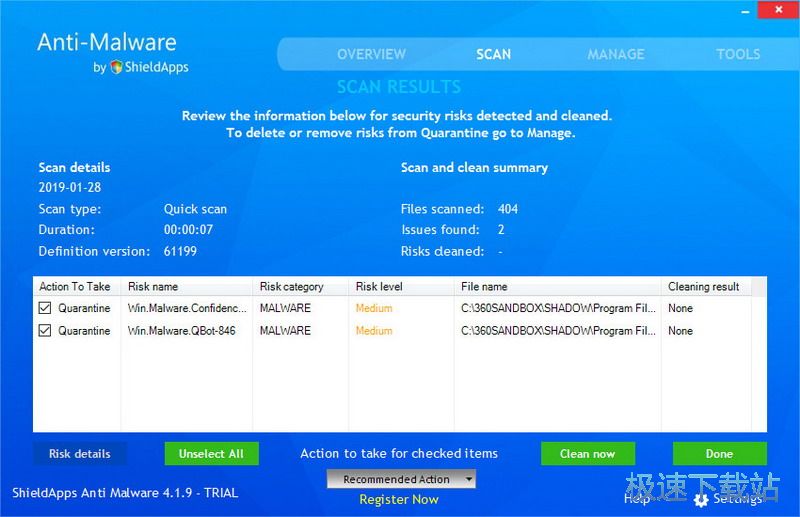Click the ShieldApps Anti Malware 4.1.9 - TRIAL text

point(125,493)
